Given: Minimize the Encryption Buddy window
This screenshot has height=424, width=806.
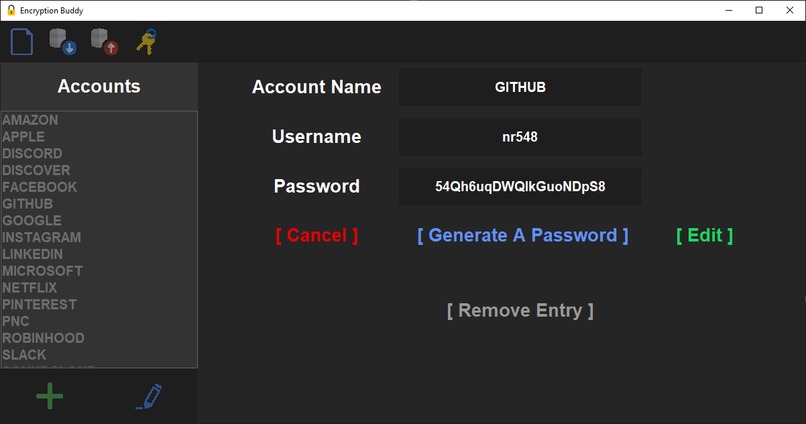Looking at the screenshot, I should [x=729, y=10].
